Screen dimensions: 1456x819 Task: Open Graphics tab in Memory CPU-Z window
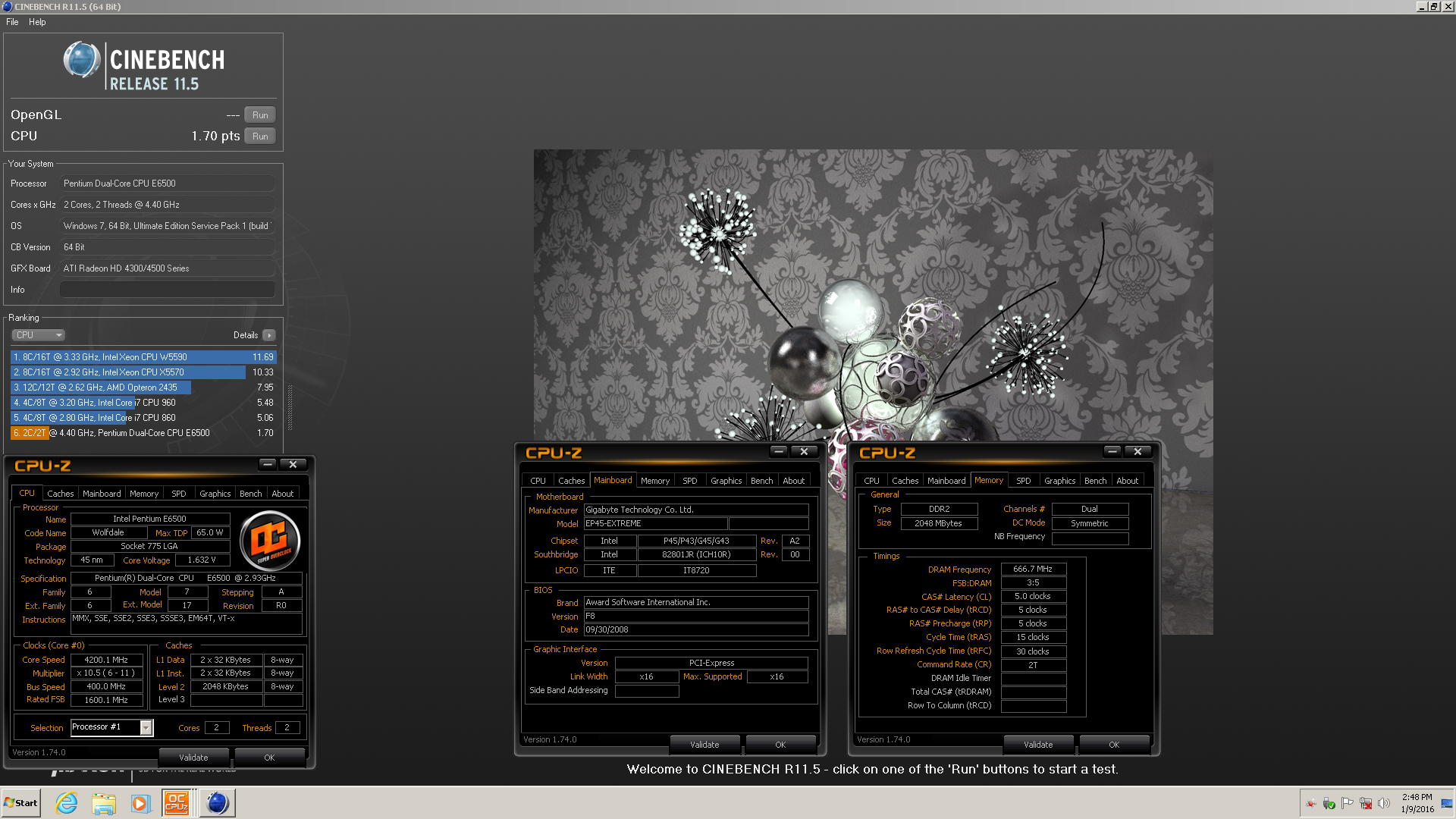(1060, 481)
